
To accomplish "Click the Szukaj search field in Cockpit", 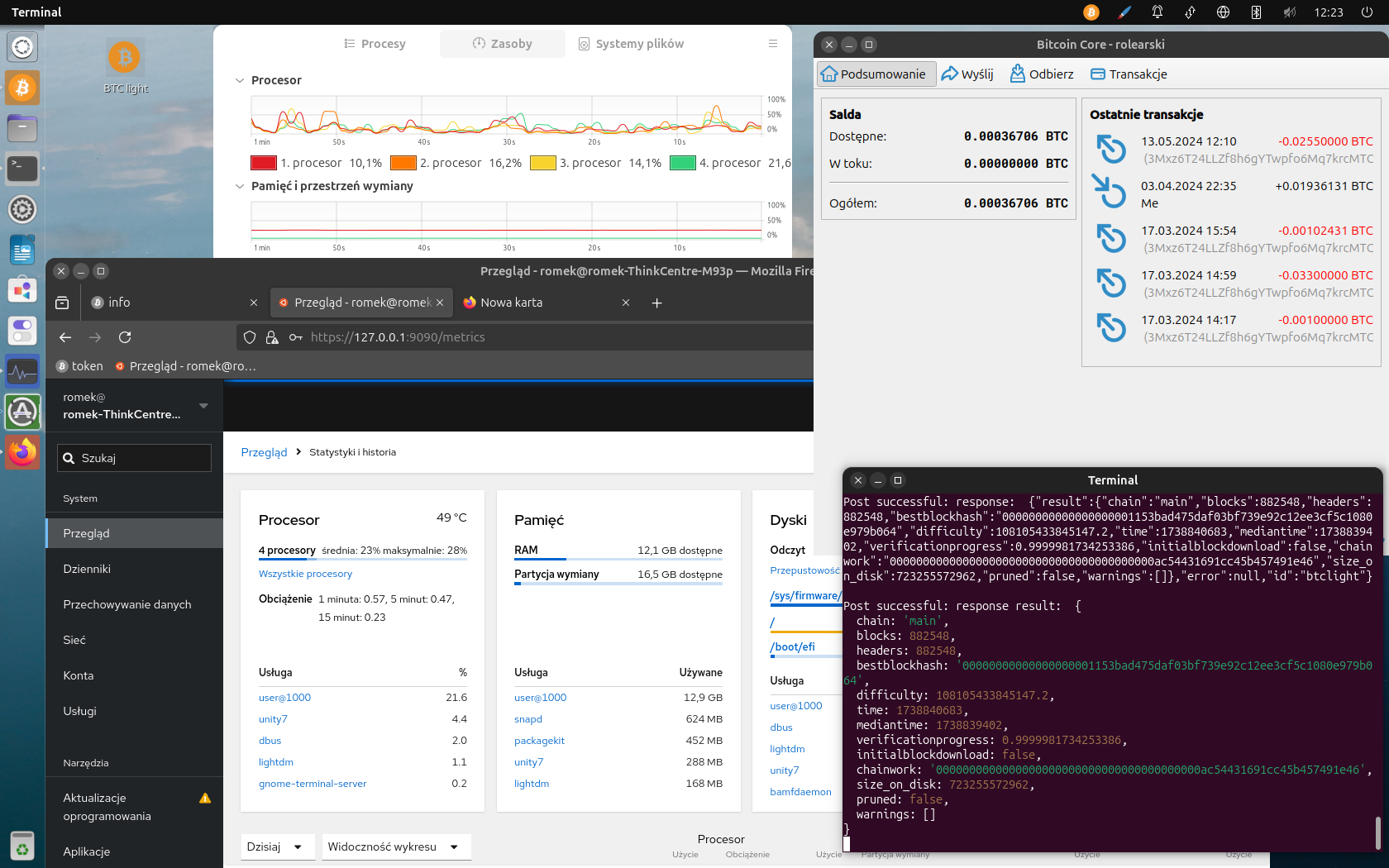I will pyautogui.click(x=134, y=458).
